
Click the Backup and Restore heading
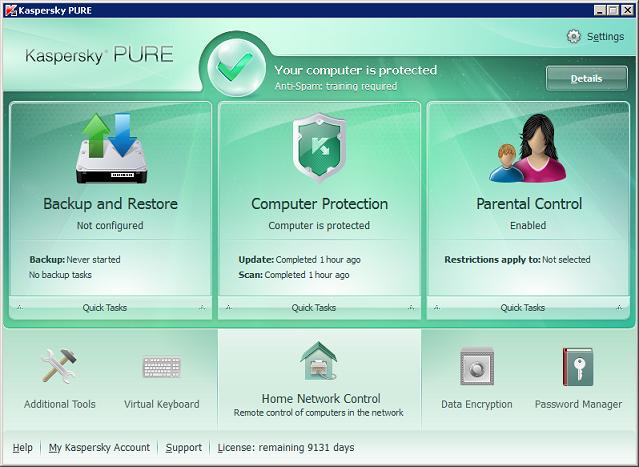[110, 204]
